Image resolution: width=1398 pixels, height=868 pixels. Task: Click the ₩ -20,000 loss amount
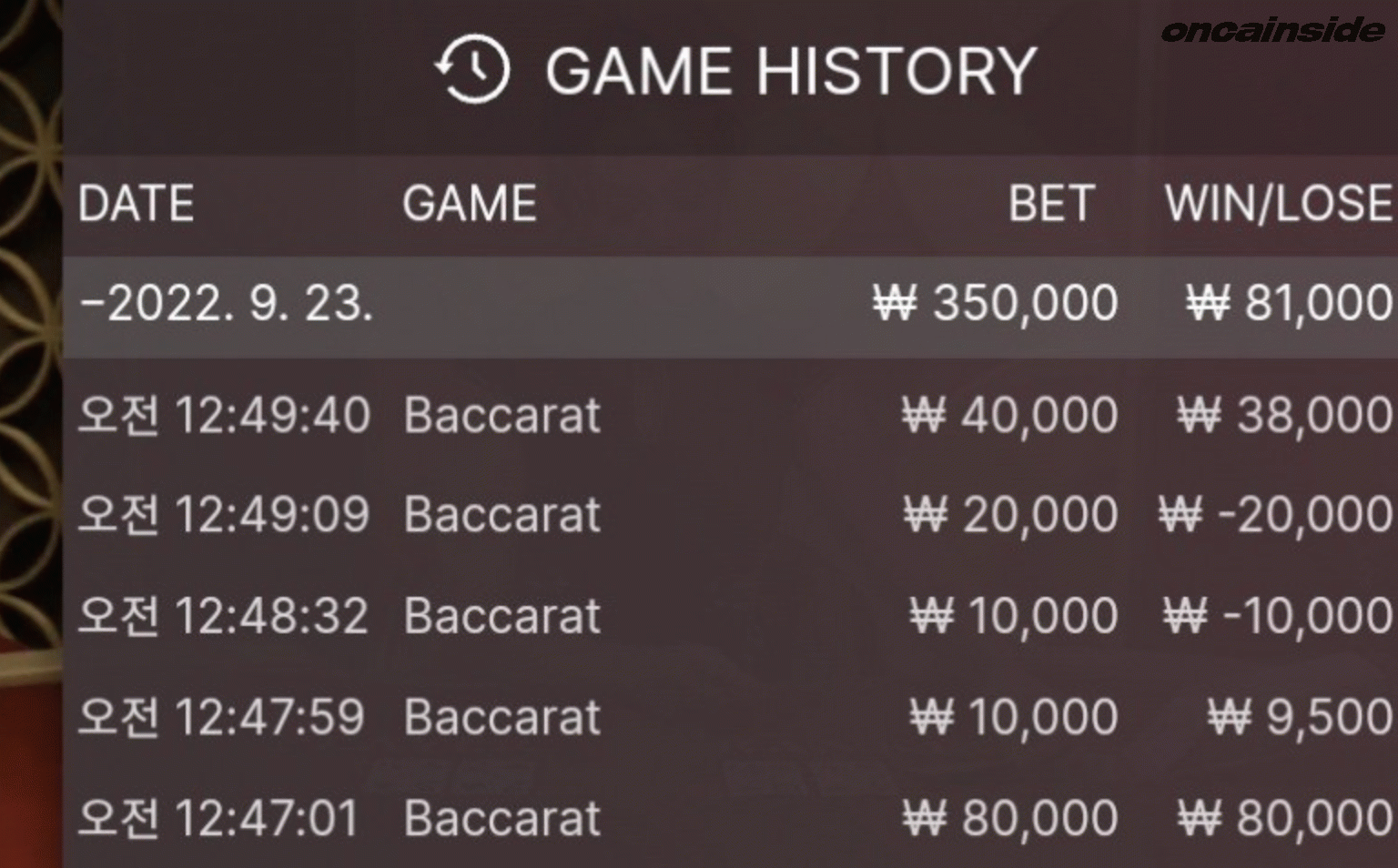(x=1275, y=515)
